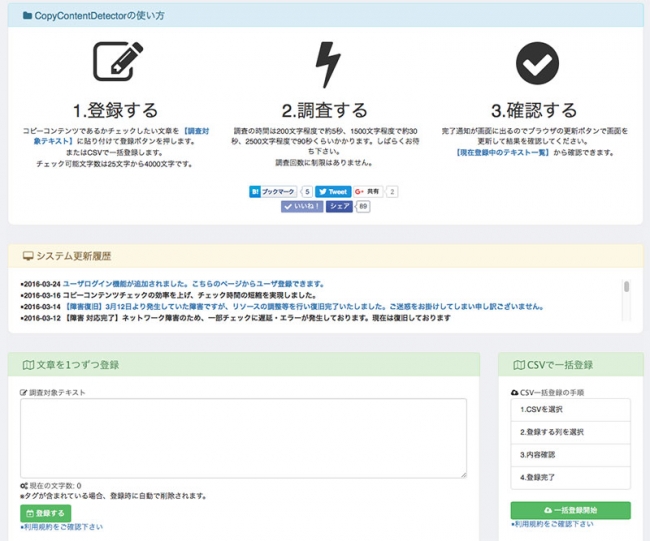Open the 【現在登録中のテキスト一覧】 link

click(502, 153)
